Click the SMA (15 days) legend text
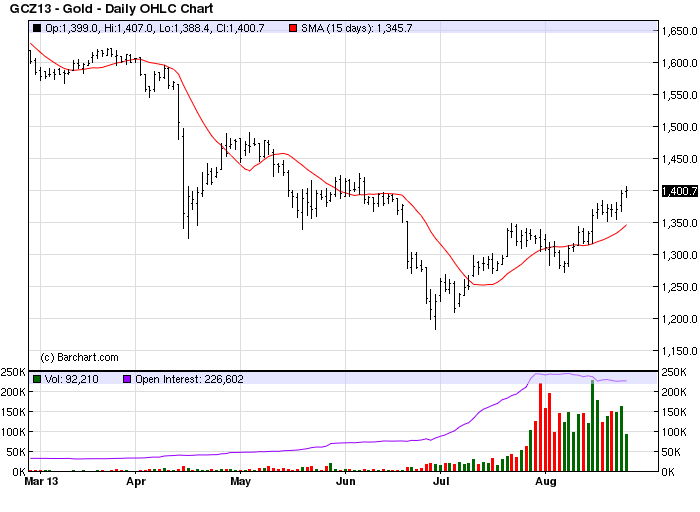The image size is (700, 512). [x=356, y=28]
